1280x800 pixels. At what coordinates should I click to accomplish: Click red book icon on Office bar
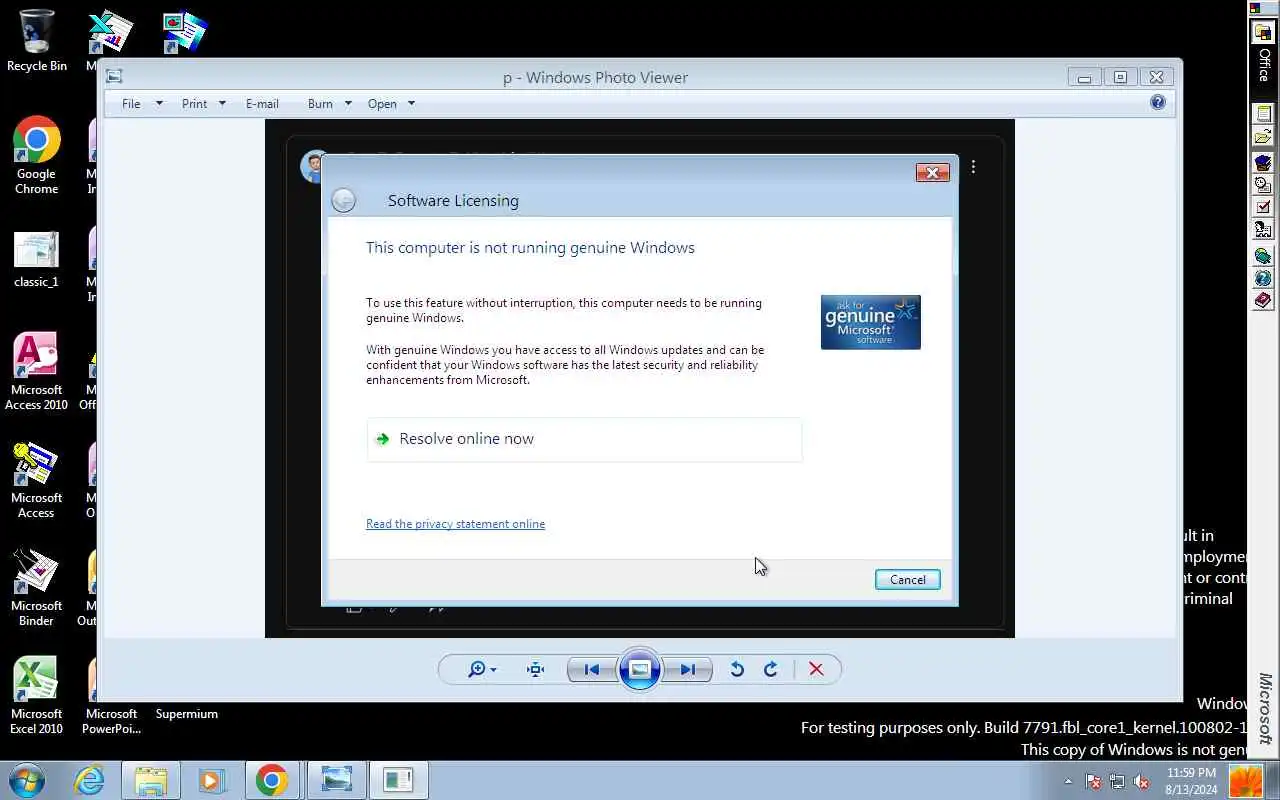(x=1263, y=300)
